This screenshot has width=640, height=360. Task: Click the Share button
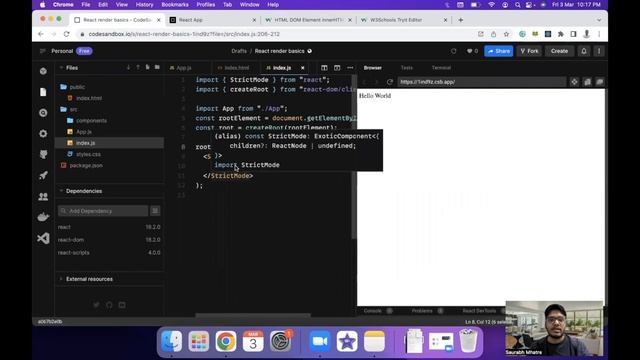click(498, 51)
